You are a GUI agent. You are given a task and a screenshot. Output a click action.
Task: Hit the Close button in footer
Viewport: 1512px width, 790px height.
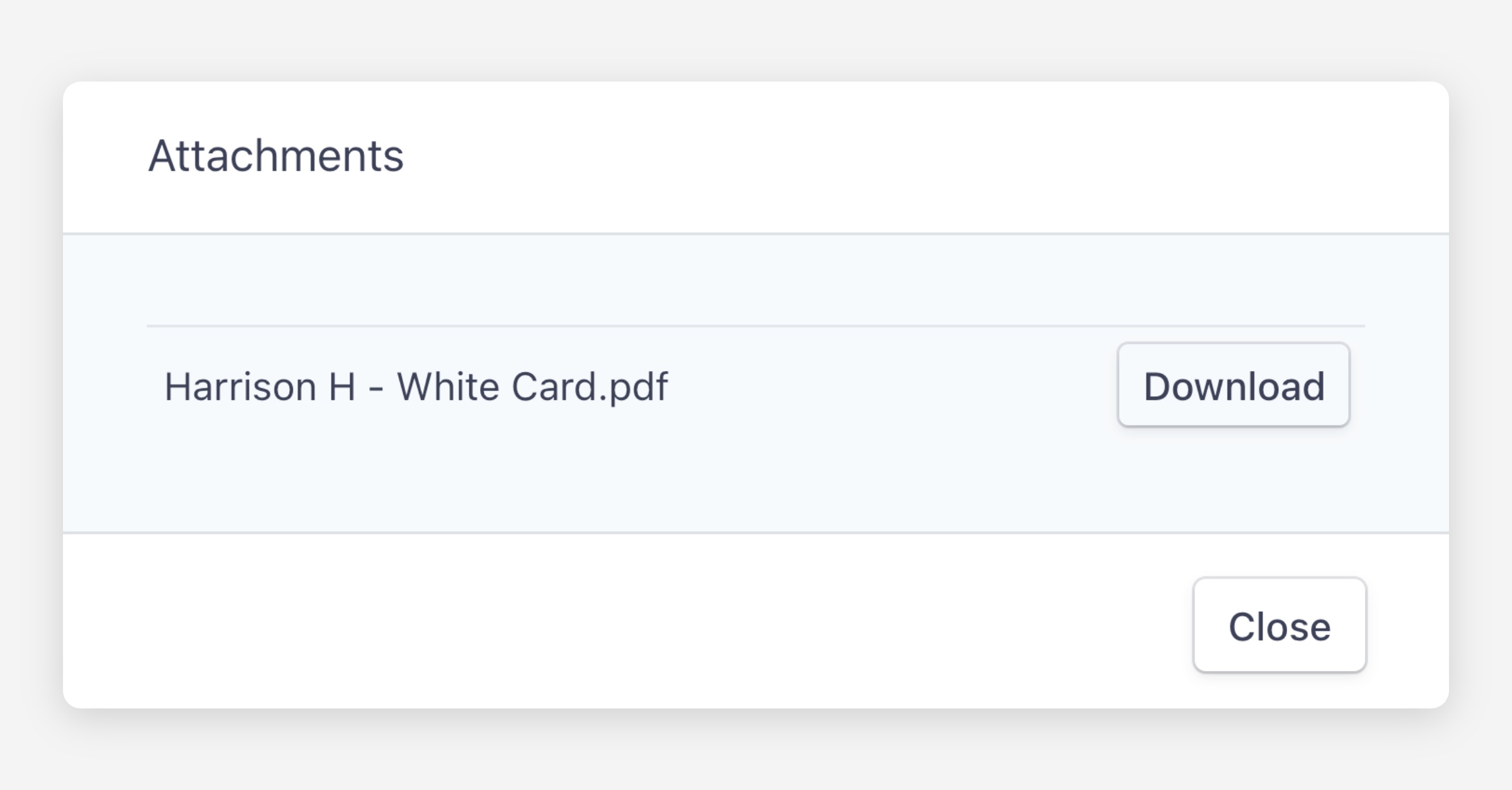click(x=1279, y=626)
